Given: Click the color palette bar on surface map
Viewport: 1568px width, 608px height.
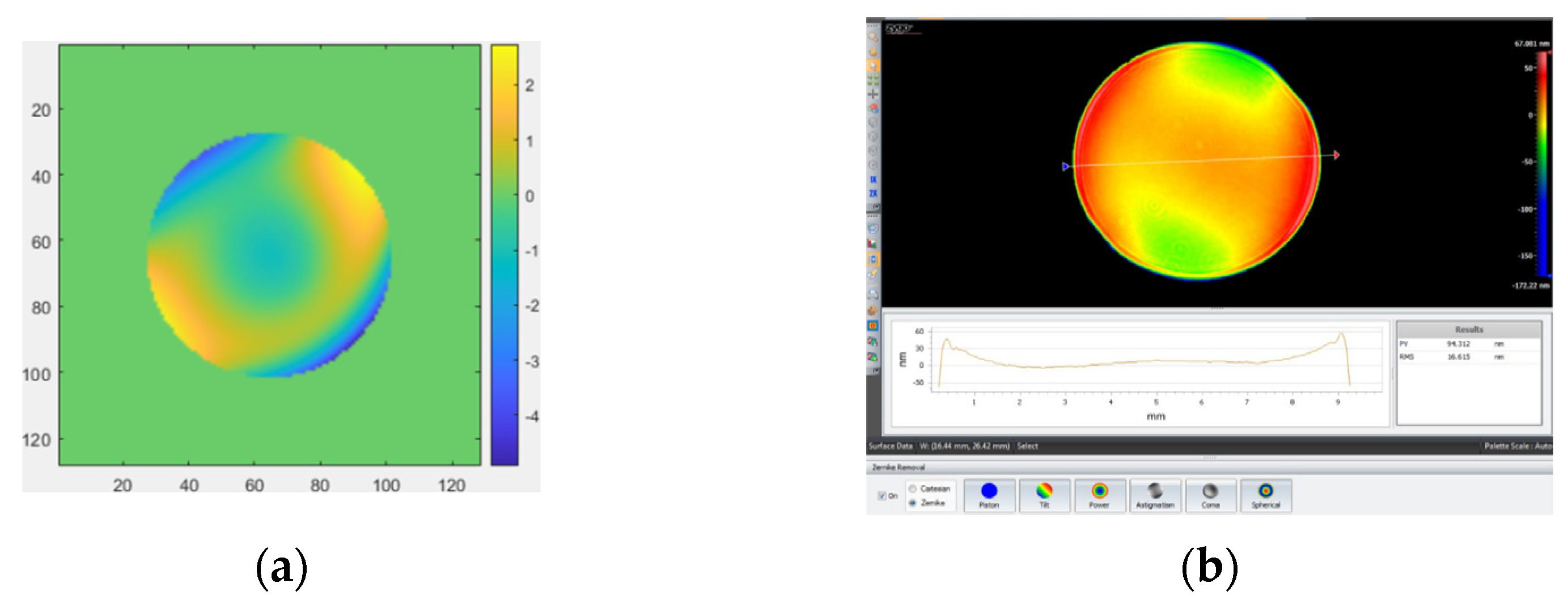Looking at the screenshot, I should [x=1542, y=164].
